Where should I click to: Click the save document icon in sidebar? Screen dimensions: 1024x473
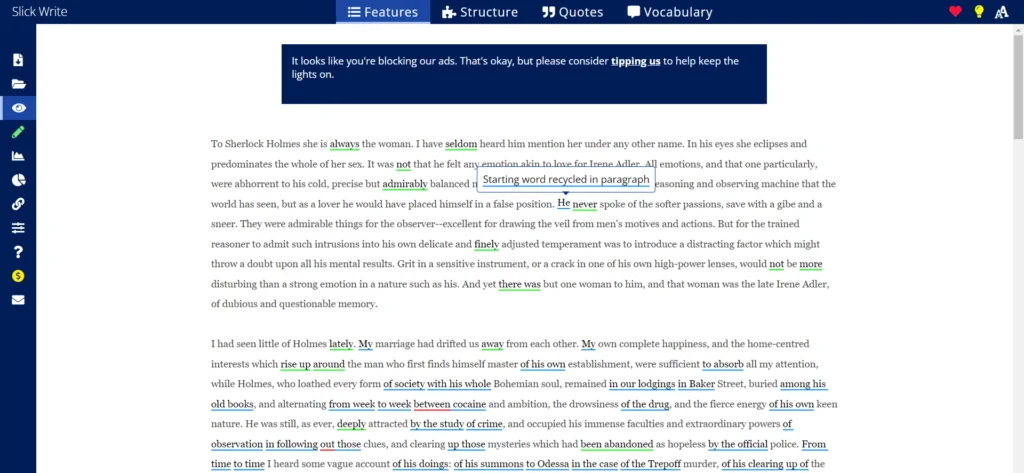pos(18,60)
